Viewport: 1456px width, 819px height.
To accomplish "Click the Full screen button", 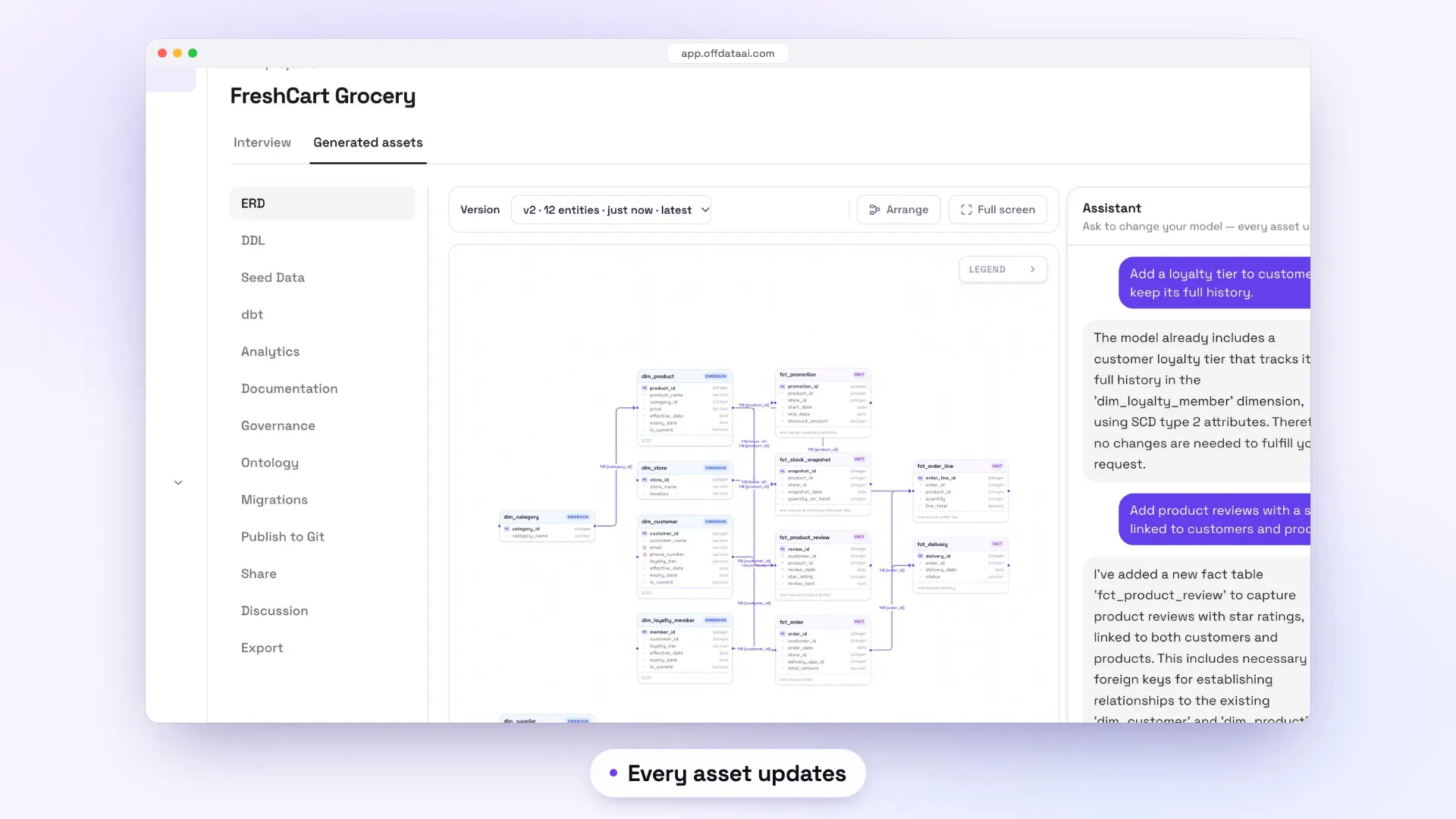I will [998, 210].
